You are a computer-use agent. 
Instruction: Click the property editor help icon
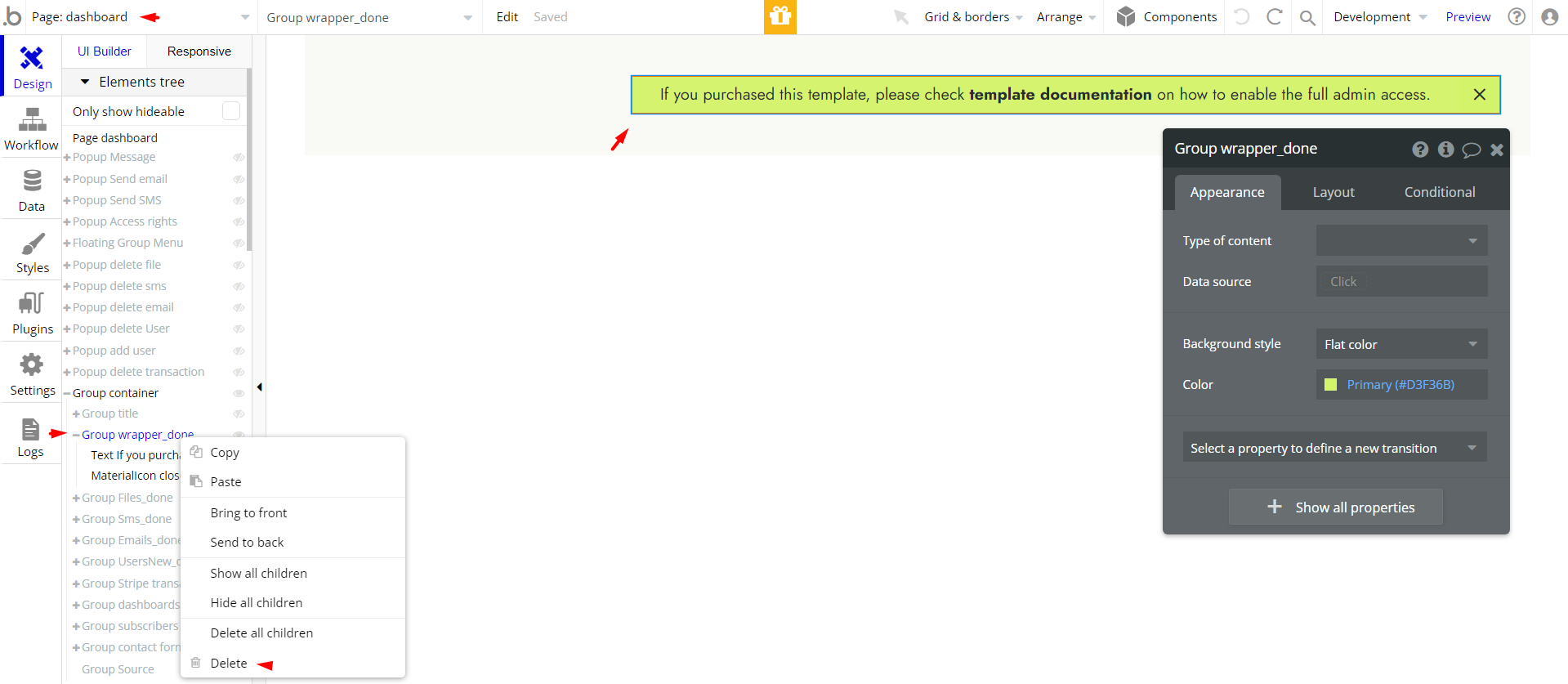[x=1420, y=149]
